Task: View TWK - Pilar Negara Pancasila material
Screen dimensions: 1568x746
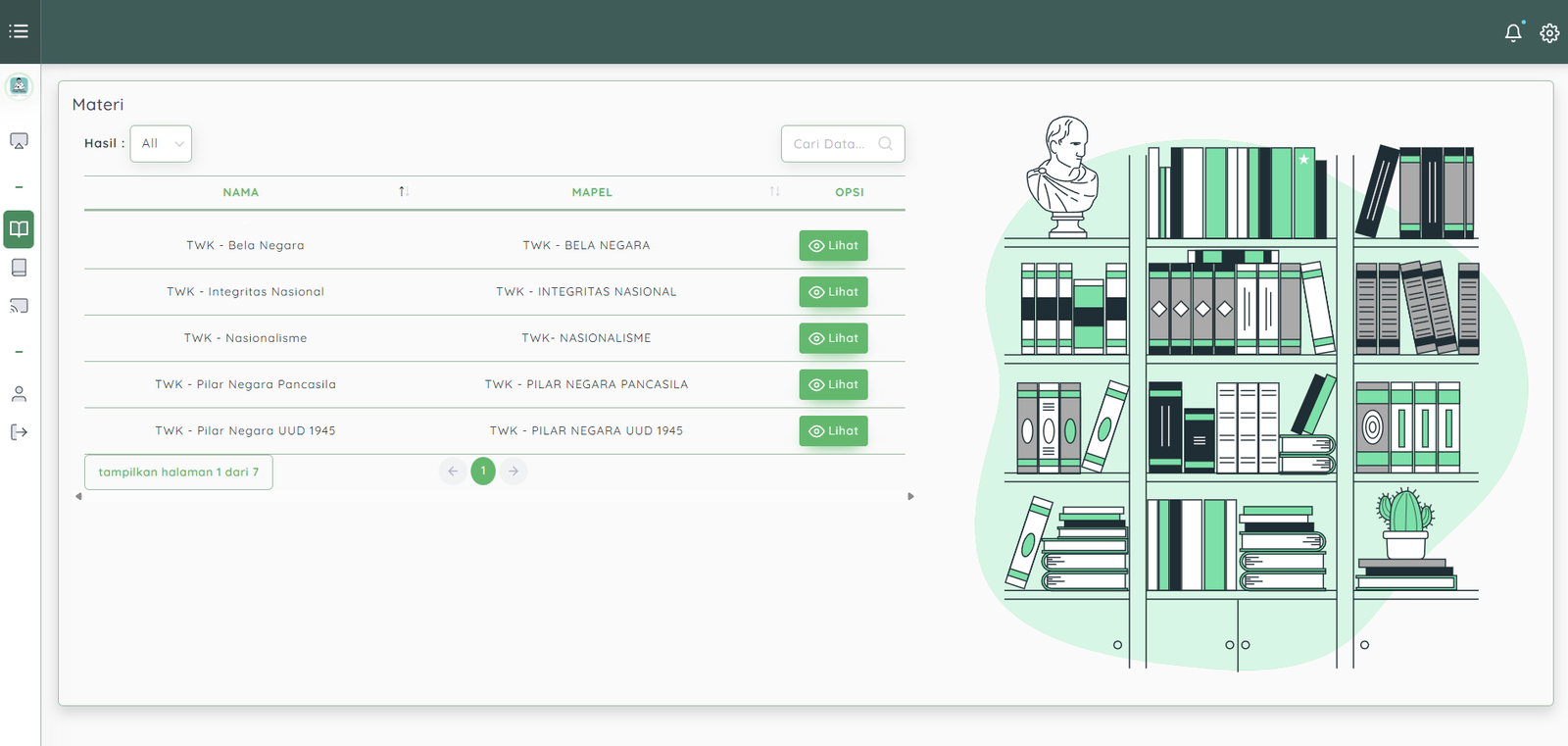Action: pyautogui.click(x=833, y=385)
